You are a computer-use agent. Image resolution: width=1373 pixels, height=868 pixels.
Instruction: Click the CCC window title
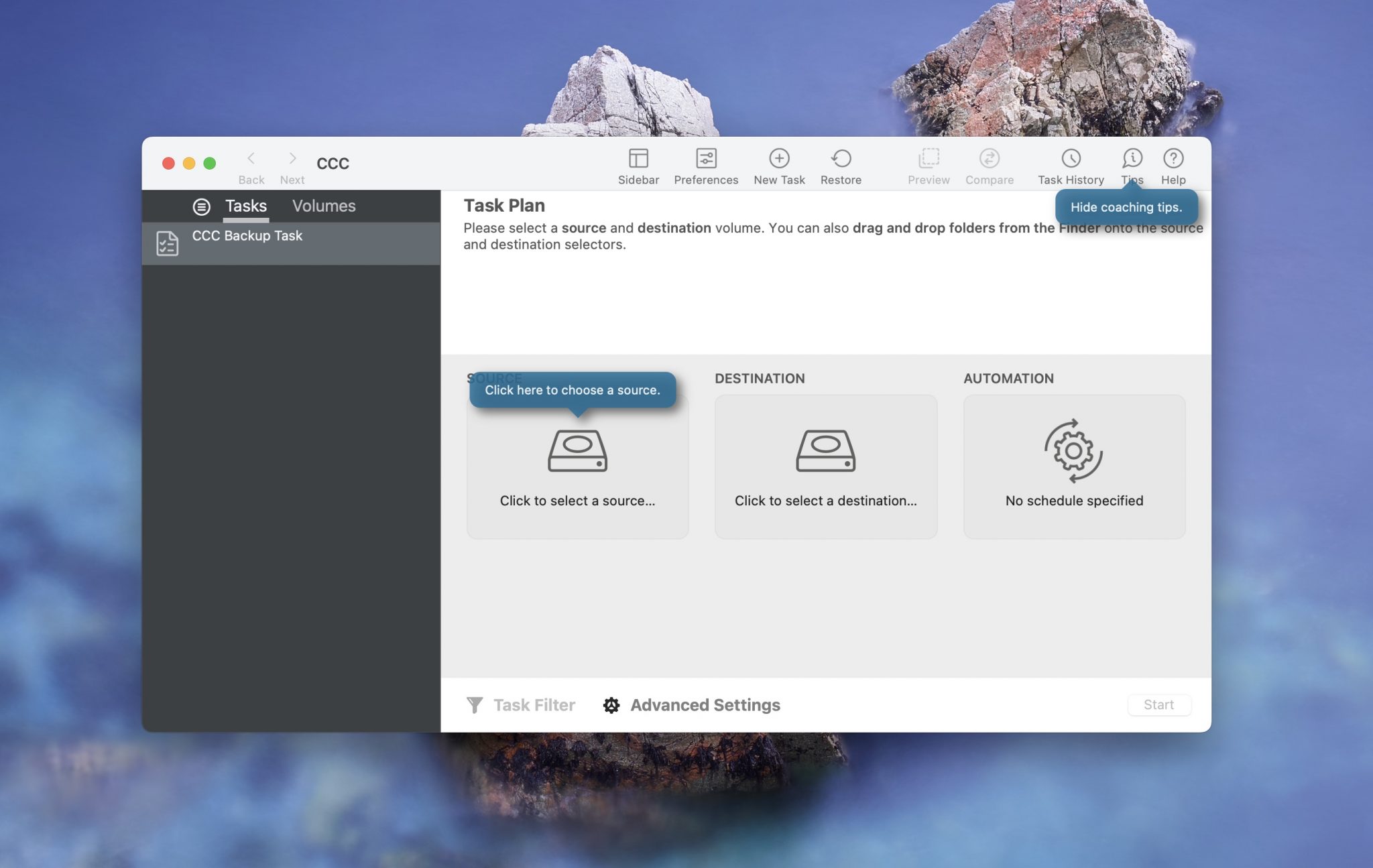click(x=333, y=164)
